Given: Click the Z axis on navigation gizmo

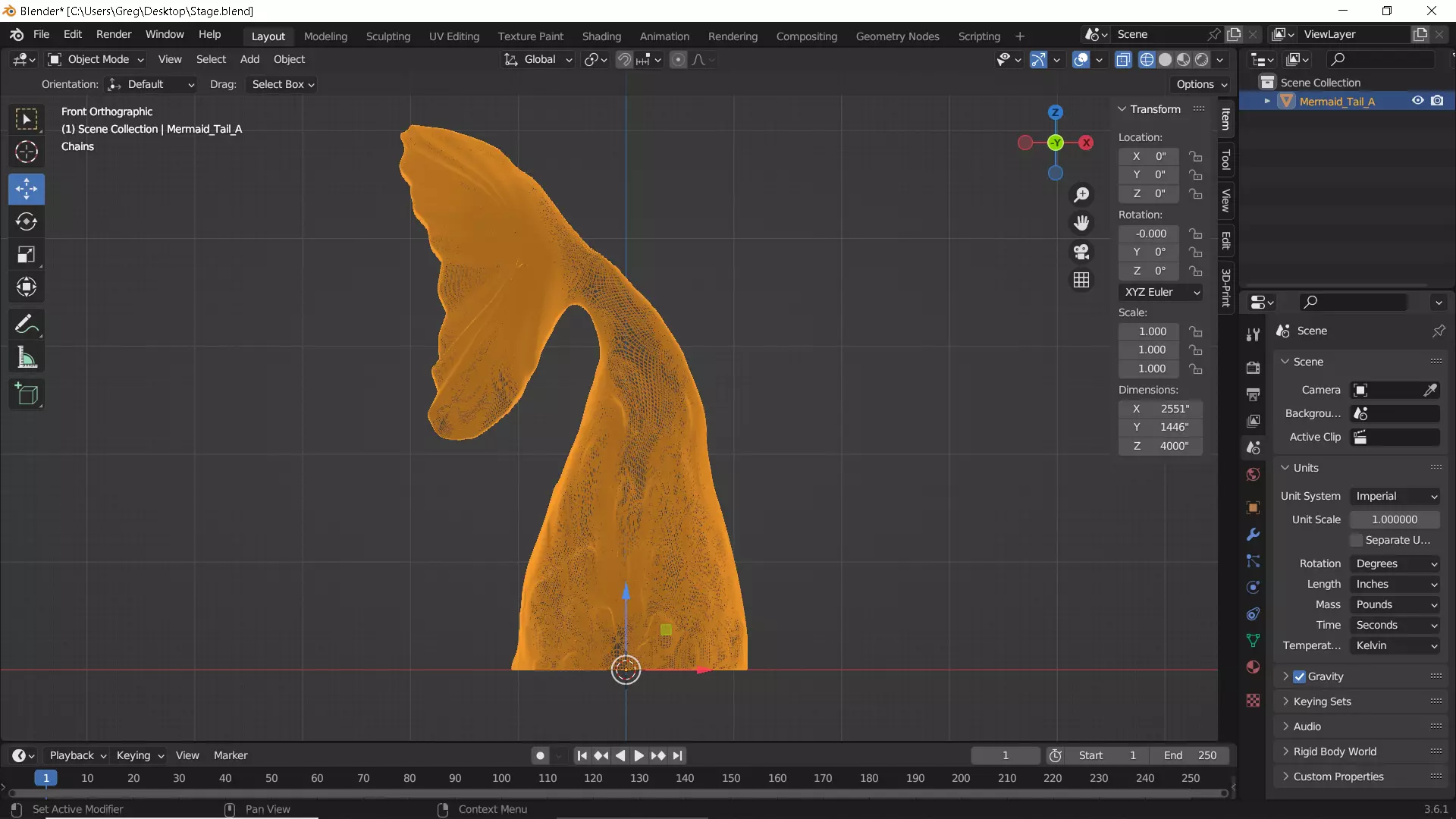Looking at the screenshot, I should [x=1055, y=112].
